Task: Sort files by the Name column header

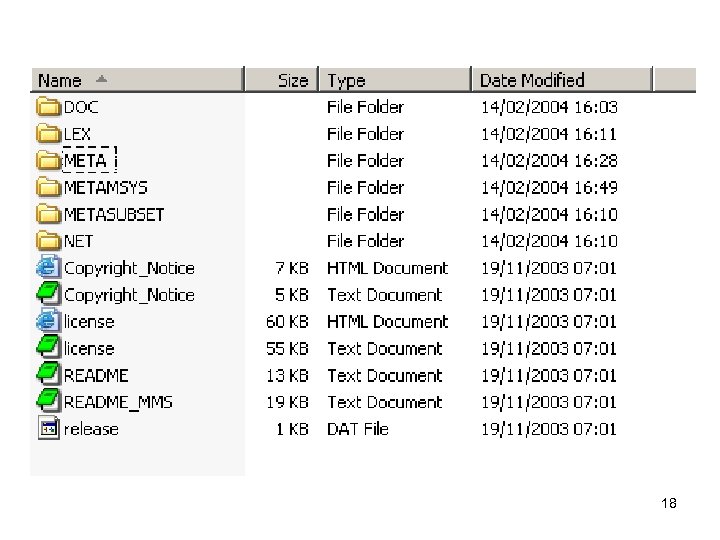Action: 60,80
